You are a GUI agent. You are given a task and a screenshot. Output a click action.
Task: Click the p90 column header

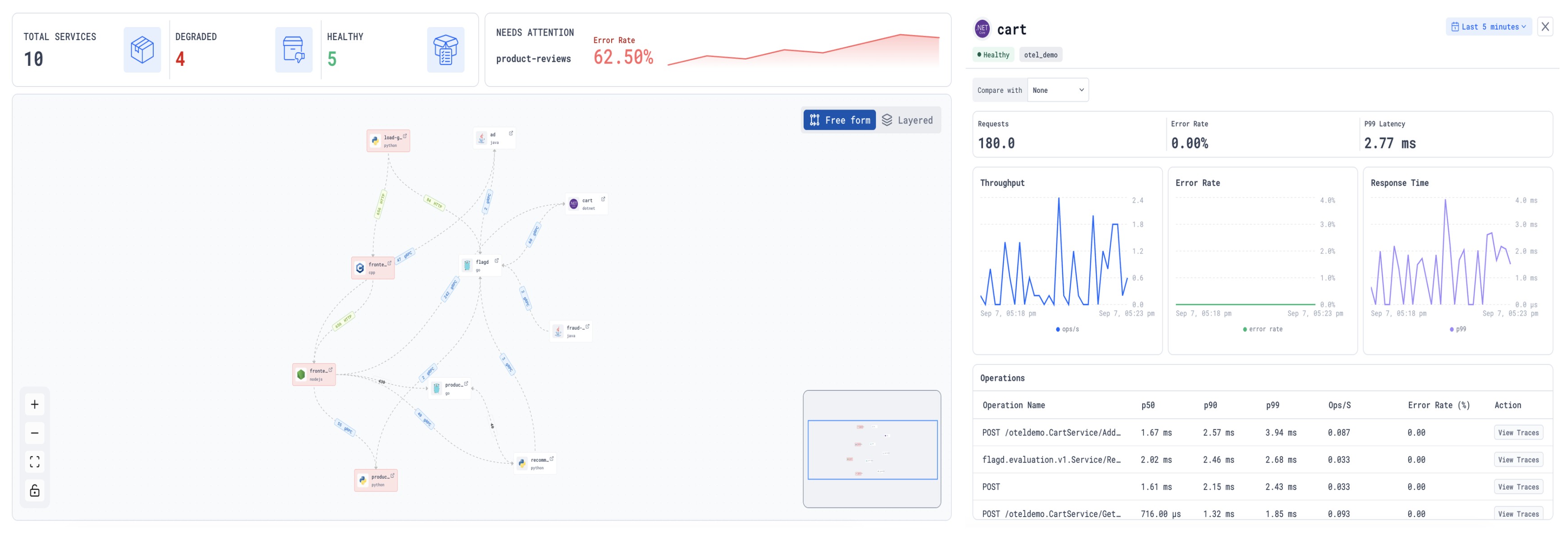[1210, 406]
